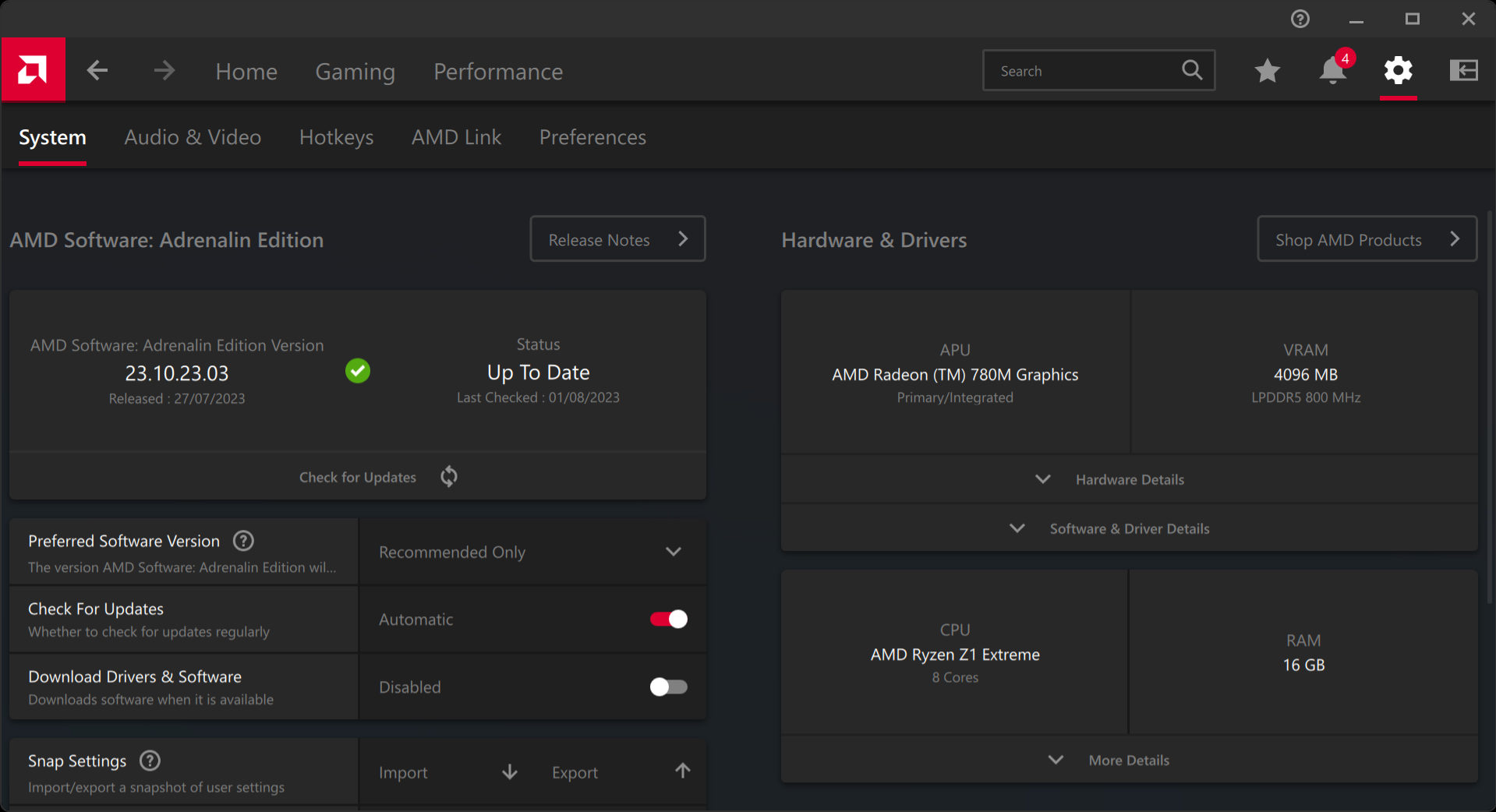Open favorites with the star icon
The image size is (1496, 812).
[x=1267, y=71]
